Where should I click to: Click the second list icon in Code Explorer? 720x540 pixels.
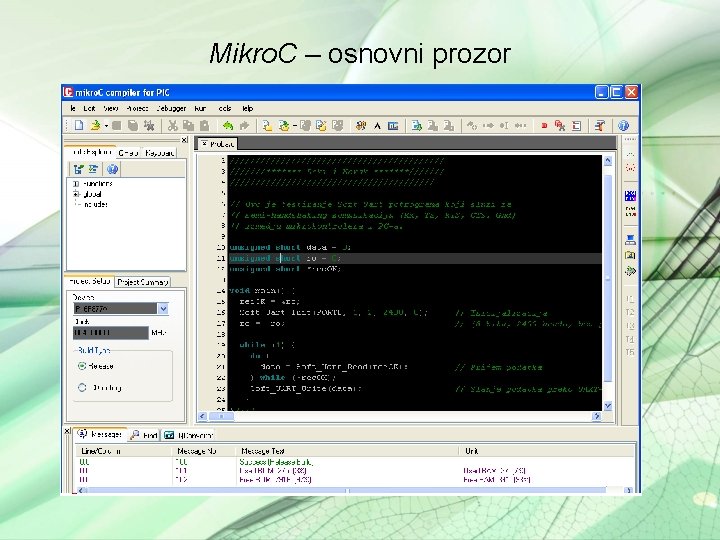tap(93, 169)
